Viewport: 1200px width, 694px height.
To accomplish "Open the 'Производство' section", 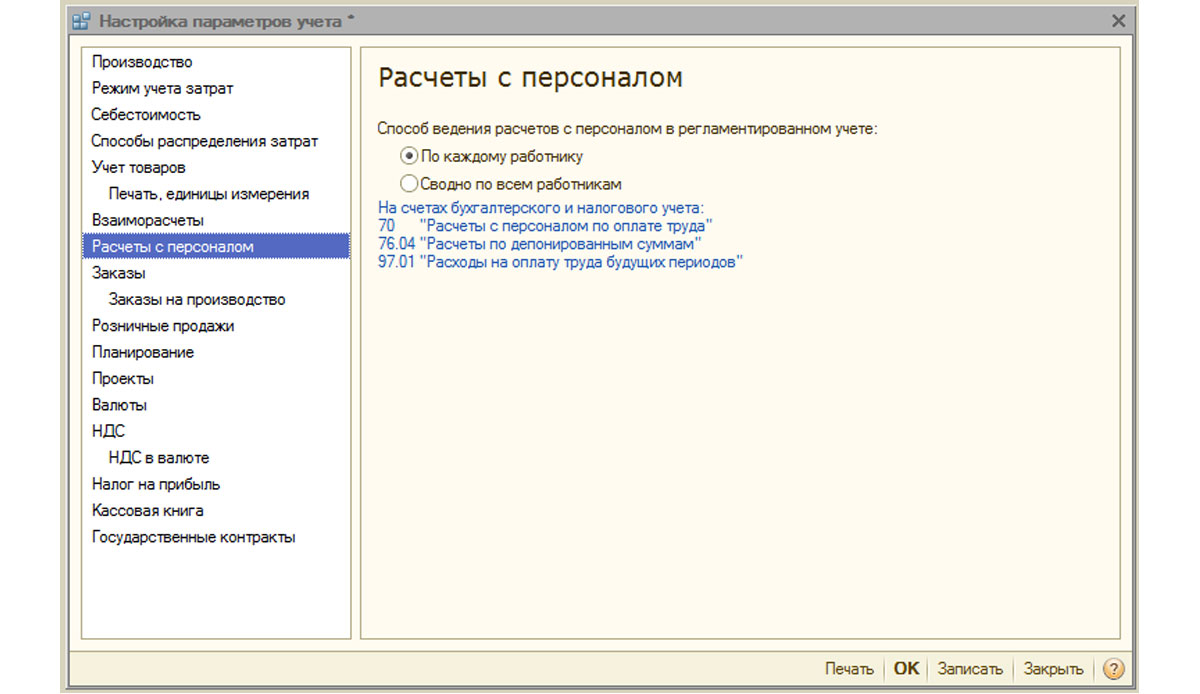I will point(142,62).
